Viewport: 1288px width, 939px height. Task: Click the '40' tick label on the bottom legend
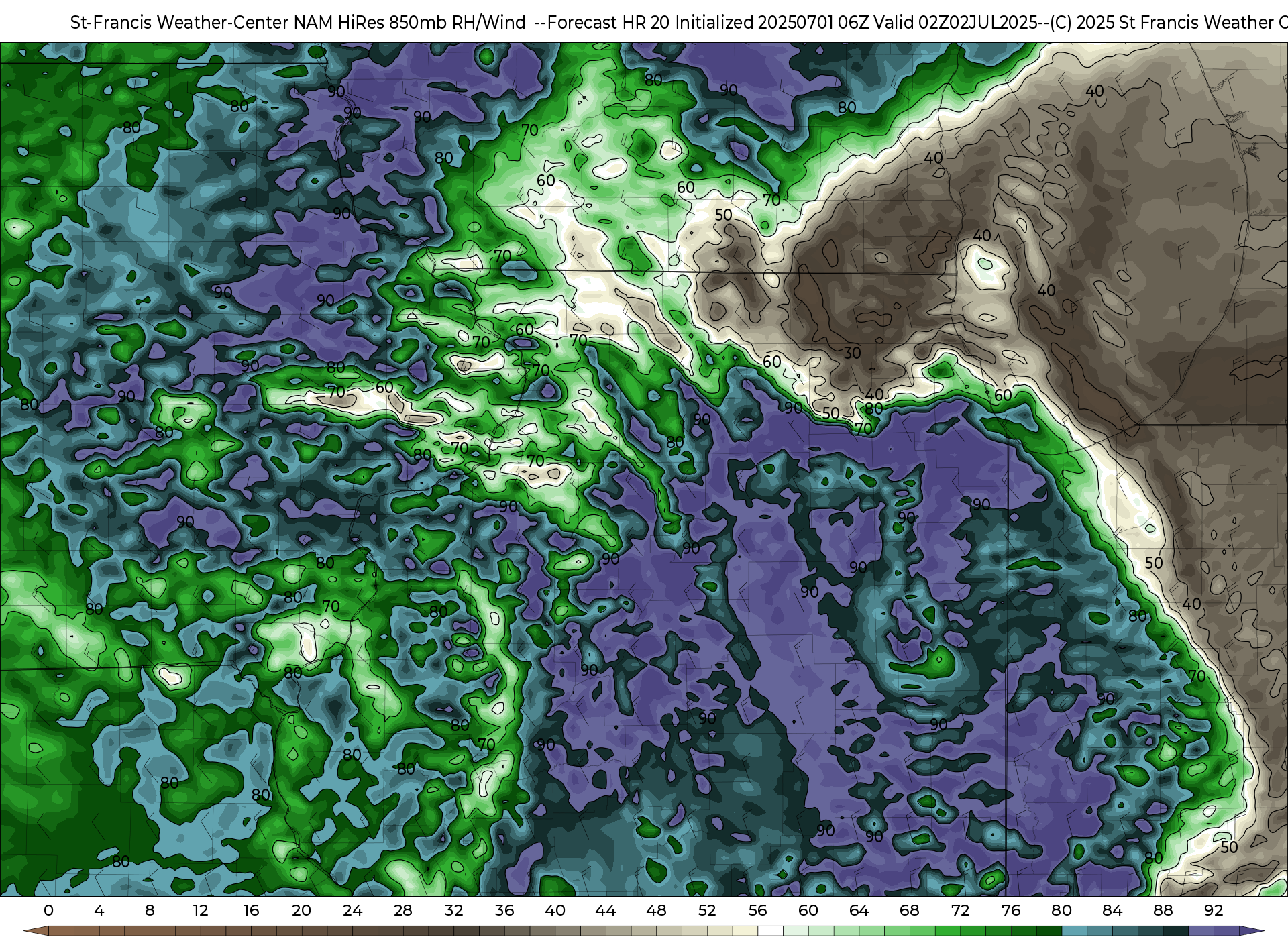click(x=555, y=910)
